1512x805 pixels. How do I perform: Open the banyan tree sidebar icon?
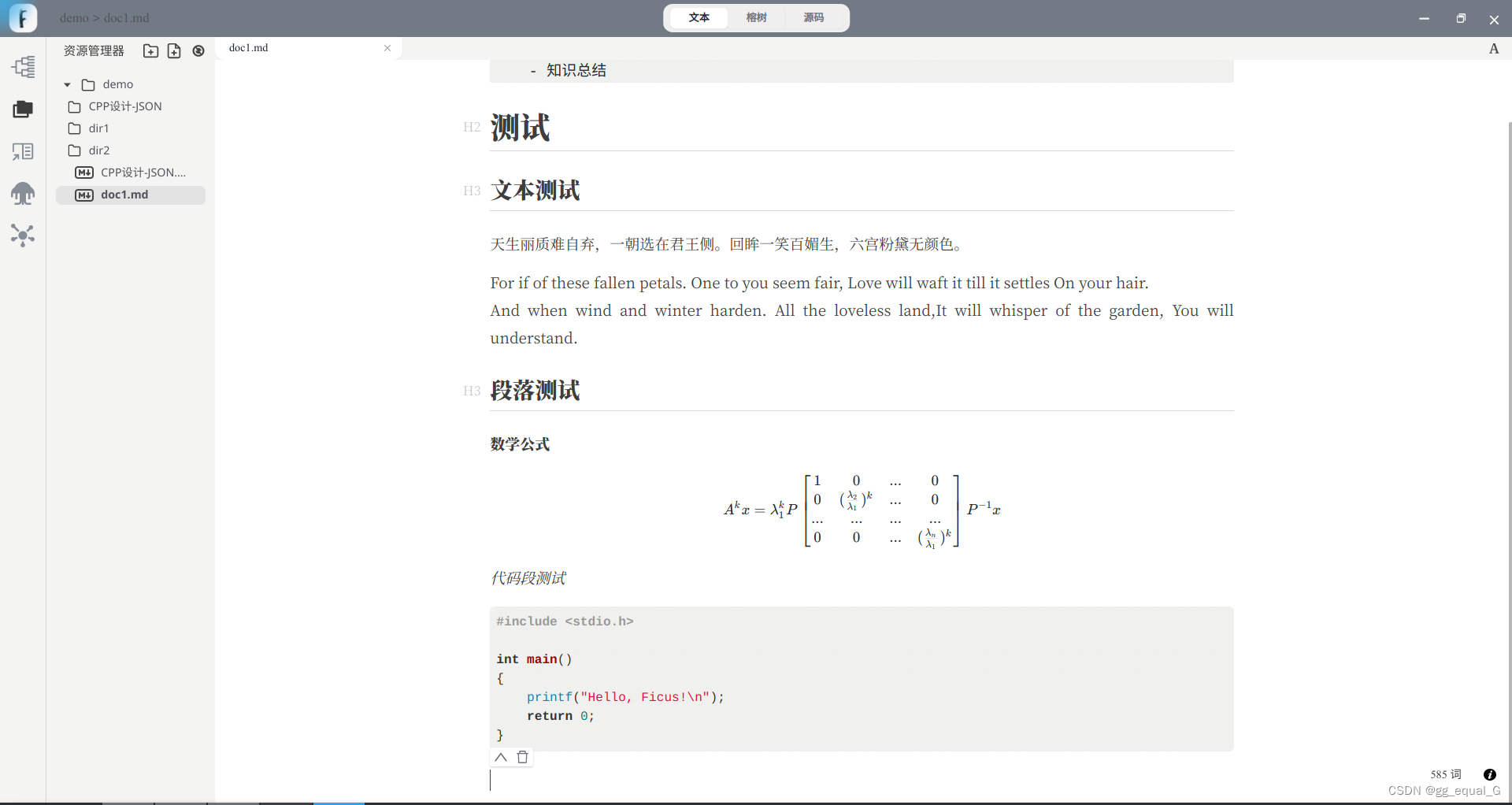[x=23, y=193]
